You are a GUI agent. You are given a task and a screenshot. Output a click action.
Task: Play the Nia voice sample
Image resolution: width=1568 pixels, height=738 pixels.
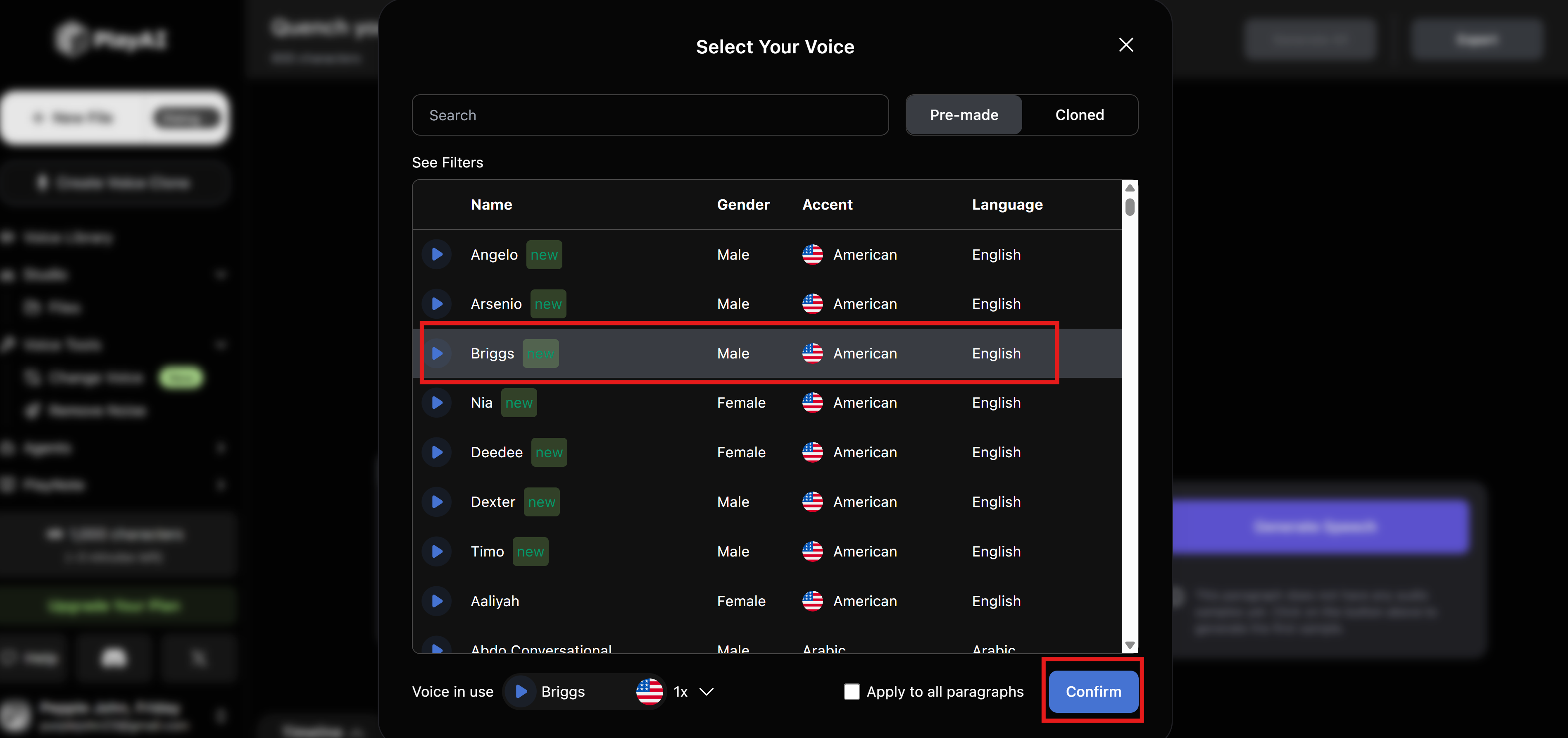tap(436, 403)
